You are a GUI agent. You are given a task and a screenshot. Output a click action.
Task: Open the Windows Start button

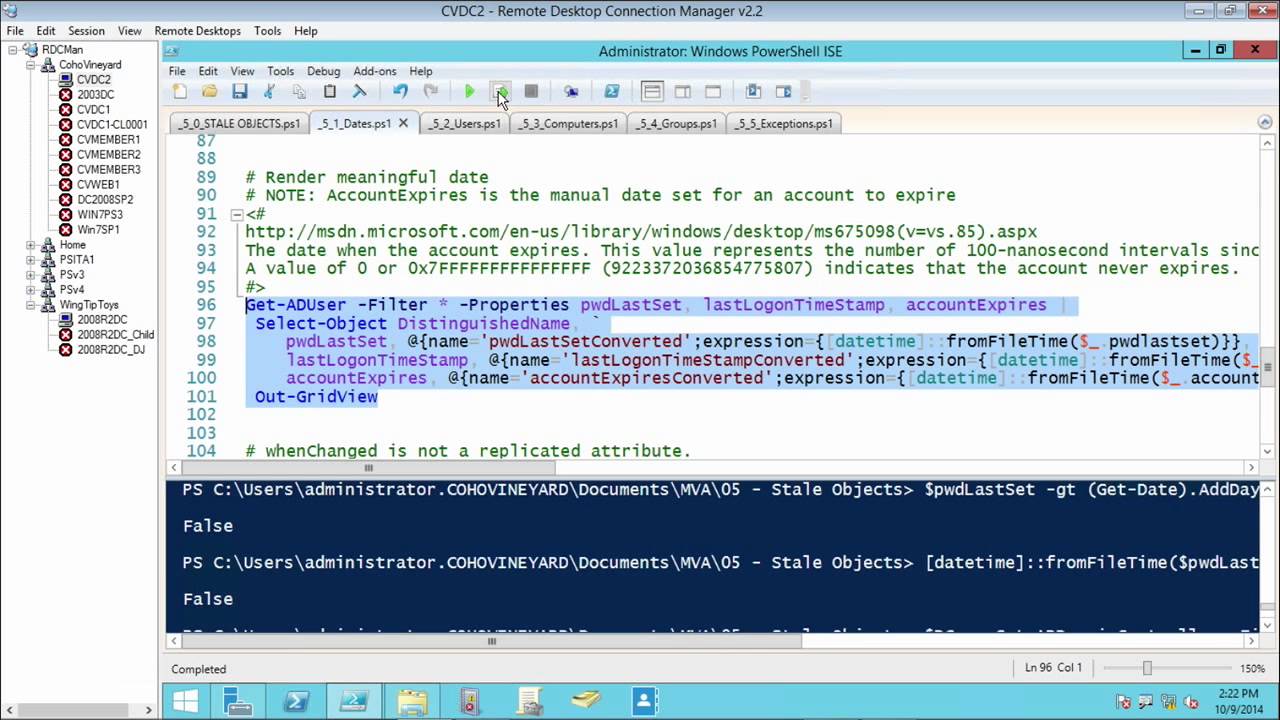click(x=185, y=701)
